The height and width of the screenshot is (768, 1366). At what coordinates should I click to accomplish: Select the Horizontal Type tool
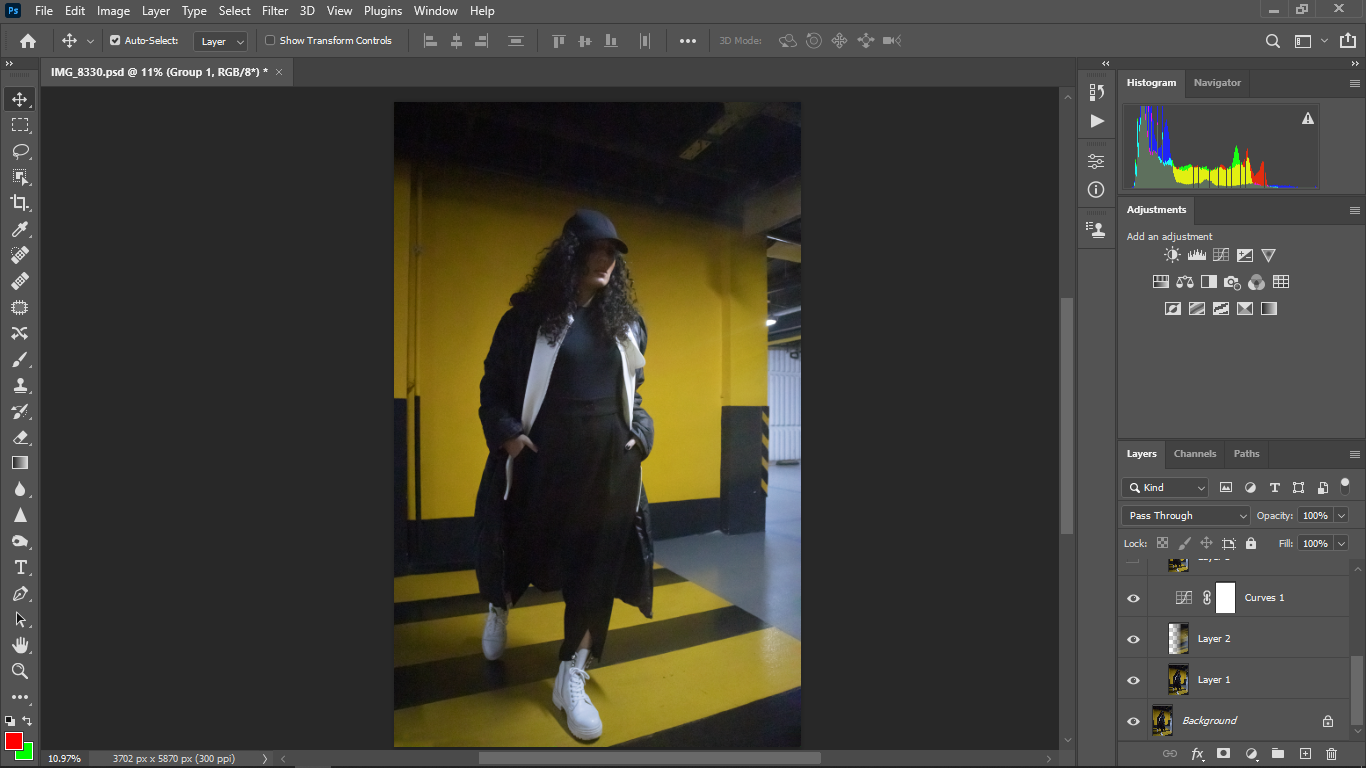click(20, 567)
